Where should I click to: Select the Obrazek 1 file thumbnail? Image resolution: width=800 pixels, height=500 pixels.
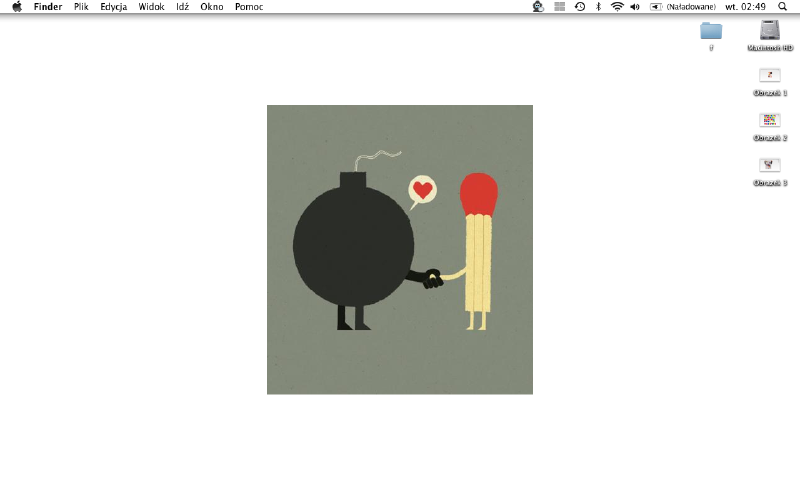[770, 76]
